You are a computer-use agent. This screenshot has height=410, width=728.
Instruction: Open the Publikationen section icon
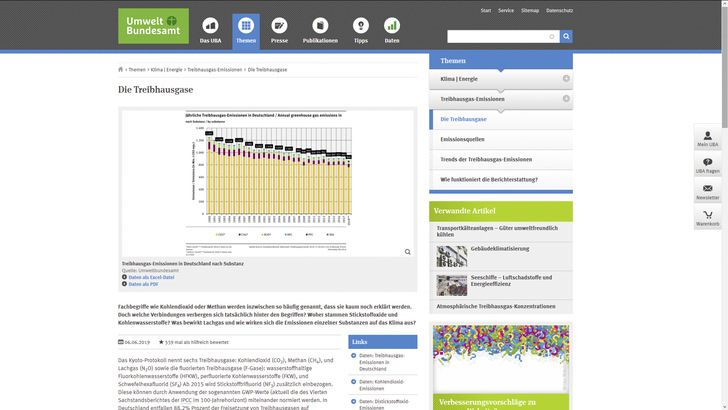pos(320,26)
